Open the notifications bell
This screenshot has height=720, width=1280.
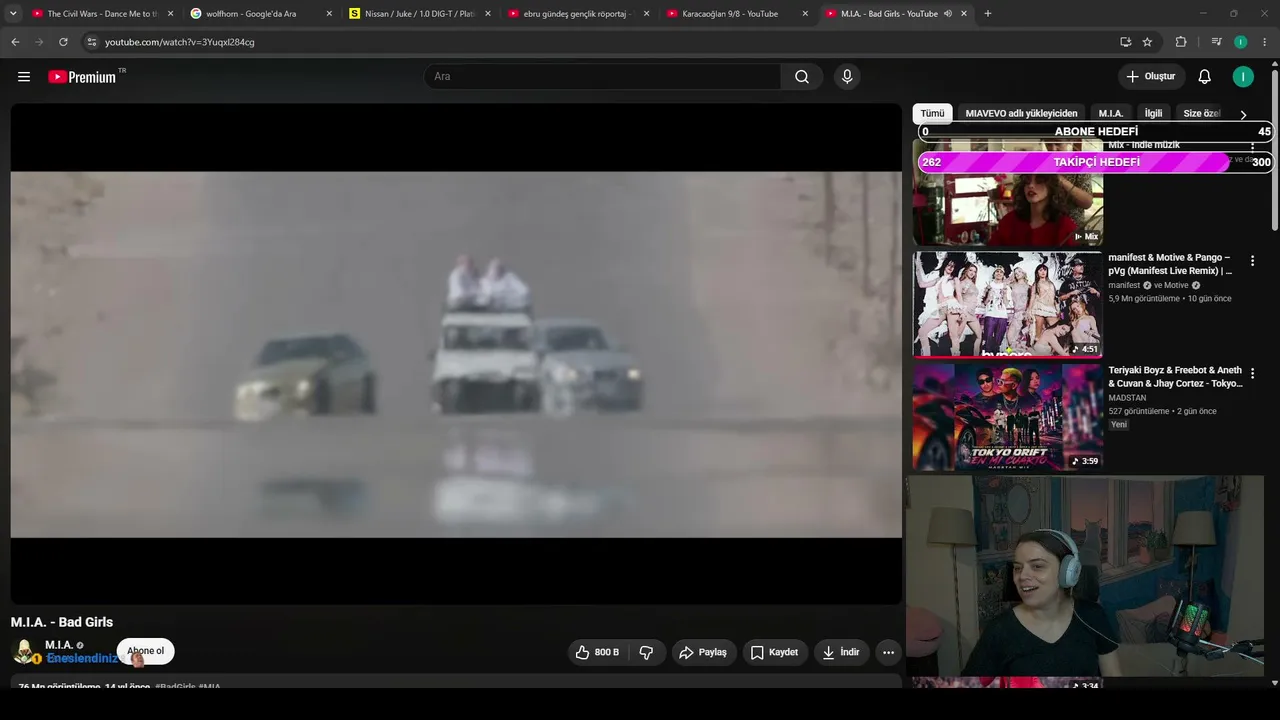coord(1205,77)
